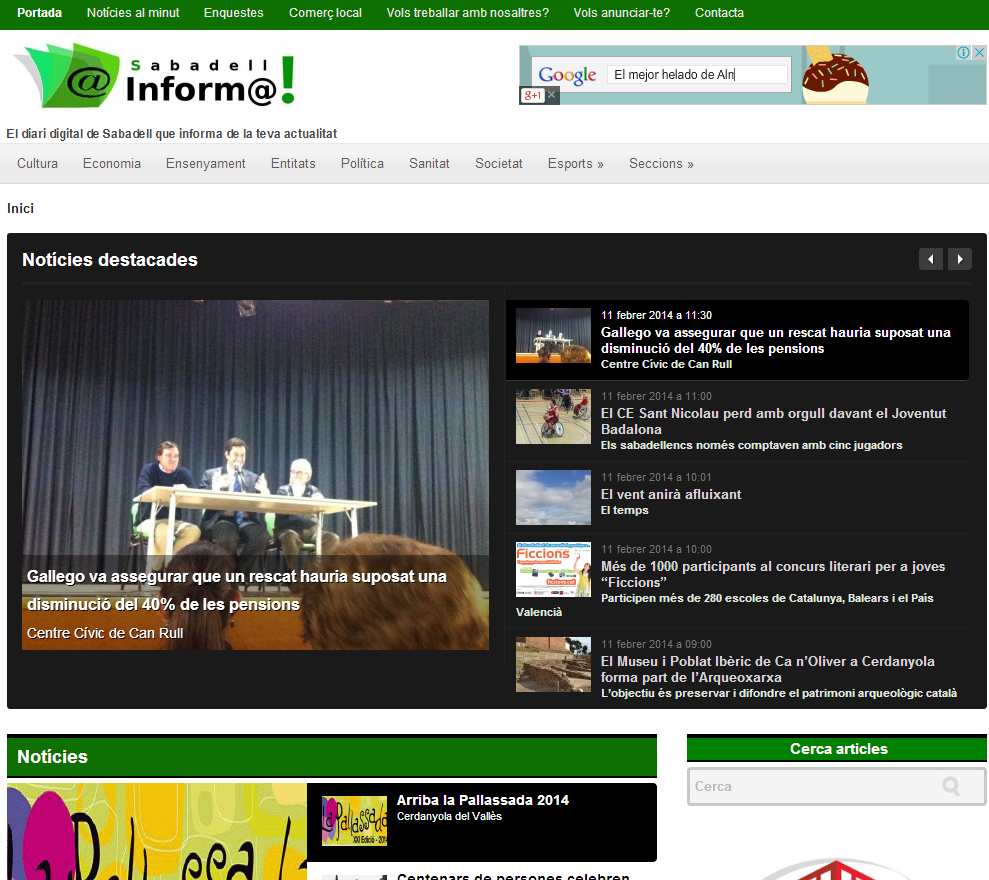Click the Cerca search input field
The image size is (989, 880).
(836, 786)
